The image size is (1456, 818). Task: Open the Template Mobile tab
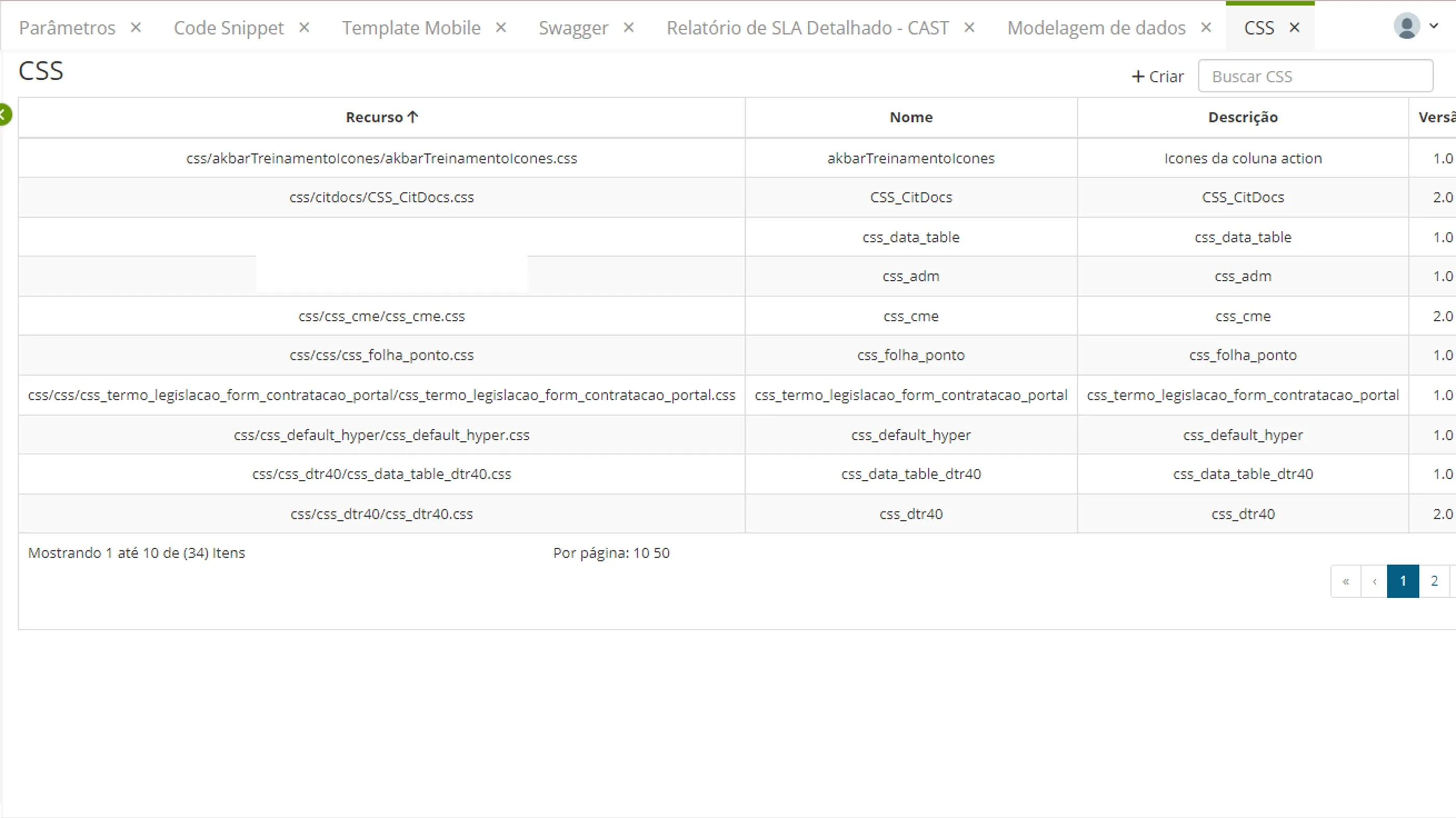coord(411,28)
